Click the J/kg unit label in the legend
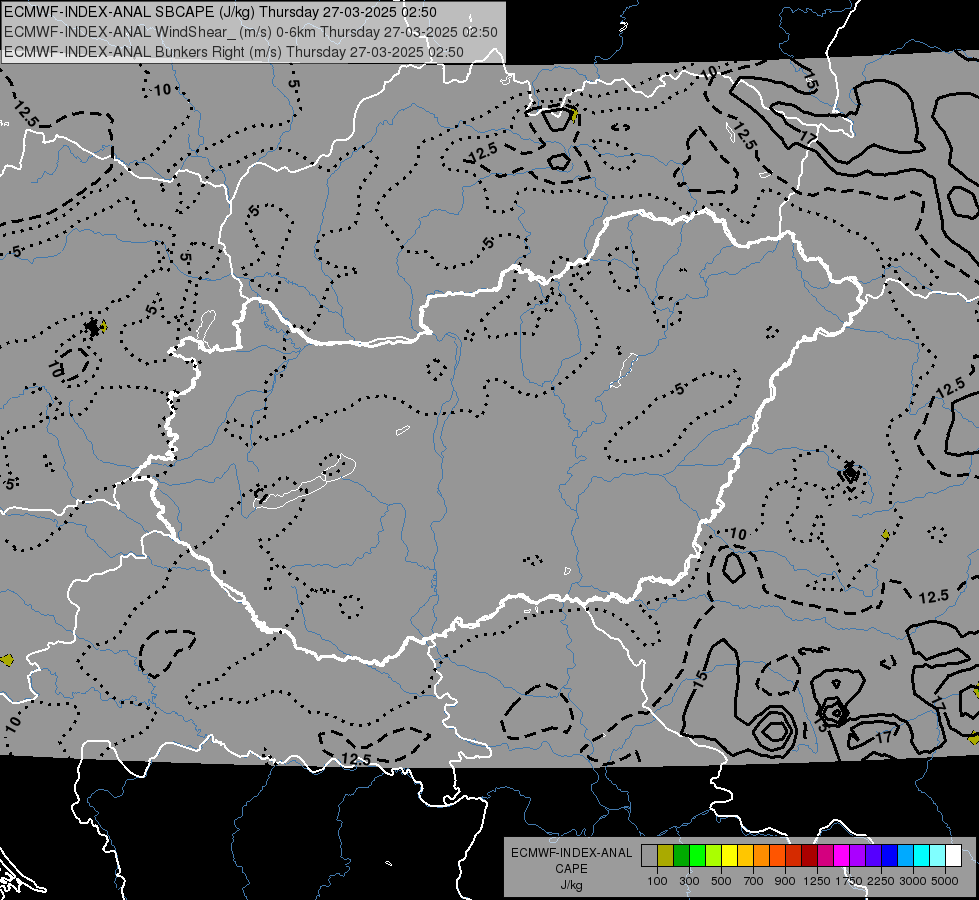979x900 pixels. coord(571,885)
